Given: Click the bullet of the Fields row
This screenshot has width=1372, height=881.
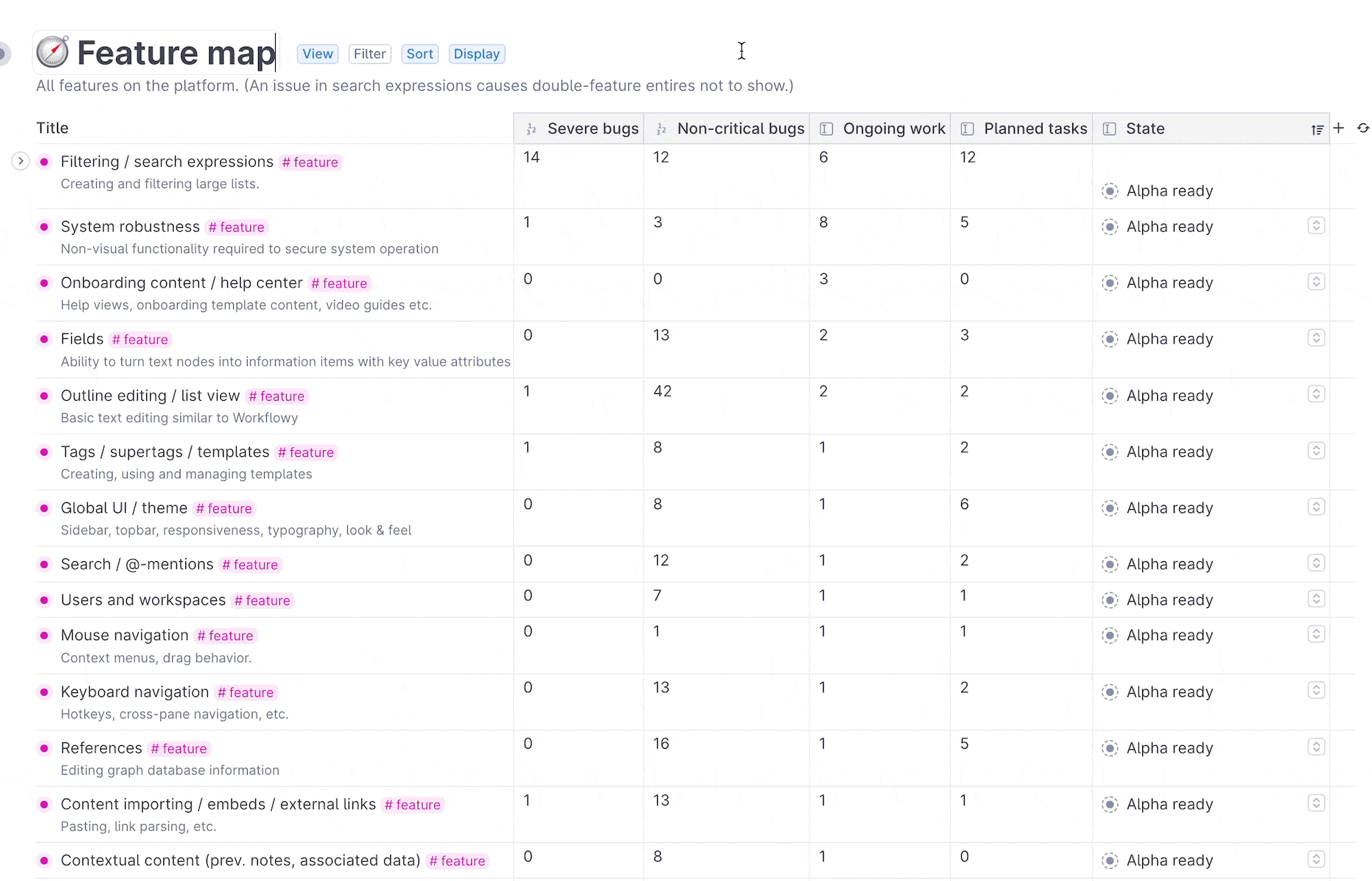Looking at the screenshot, I should [x=45, y=339].
